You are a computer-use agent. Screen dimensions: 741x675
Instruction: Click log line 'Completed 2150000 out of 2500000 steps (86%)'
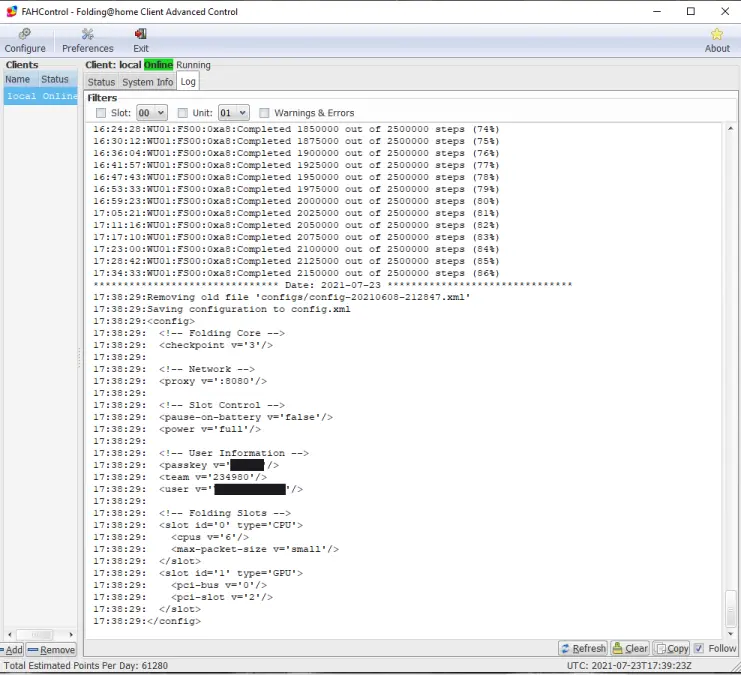point(296,273)
